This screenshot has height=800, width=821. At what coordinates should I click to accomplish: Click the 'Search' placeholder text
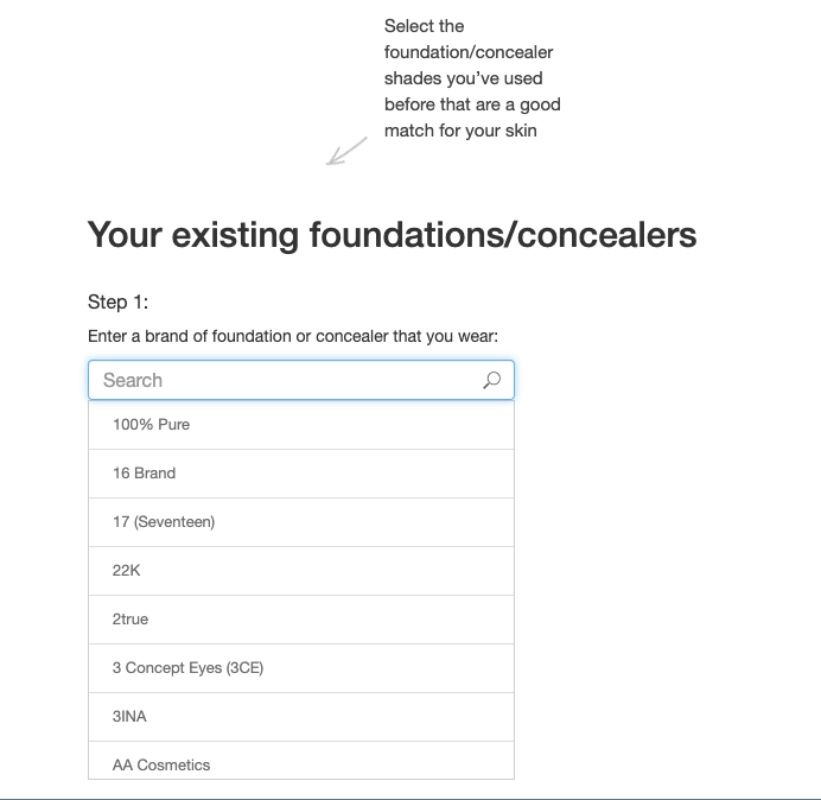[132, 380]
